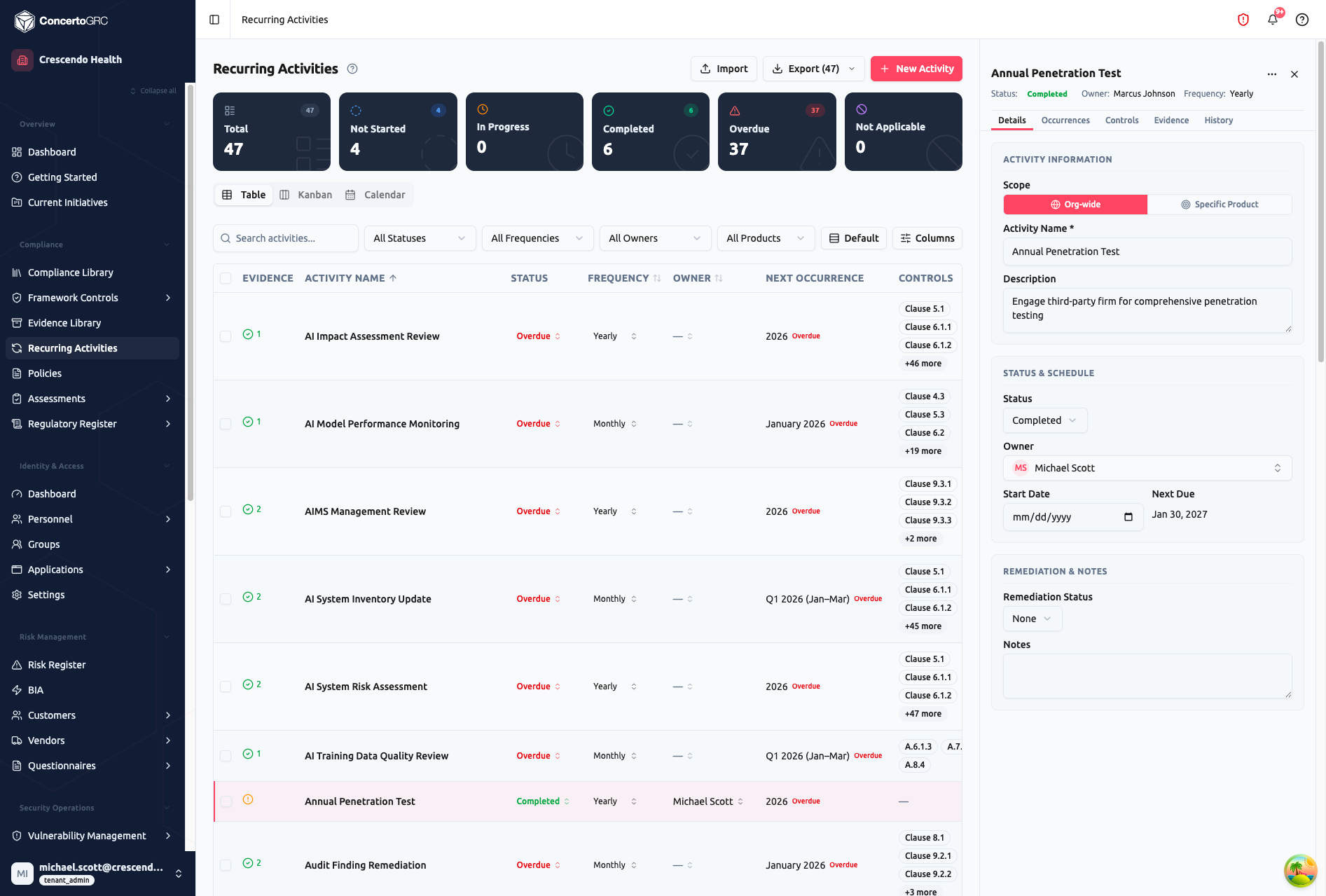Open Export (47) options
Screen dimensions: 1326x896
(813, 69)
